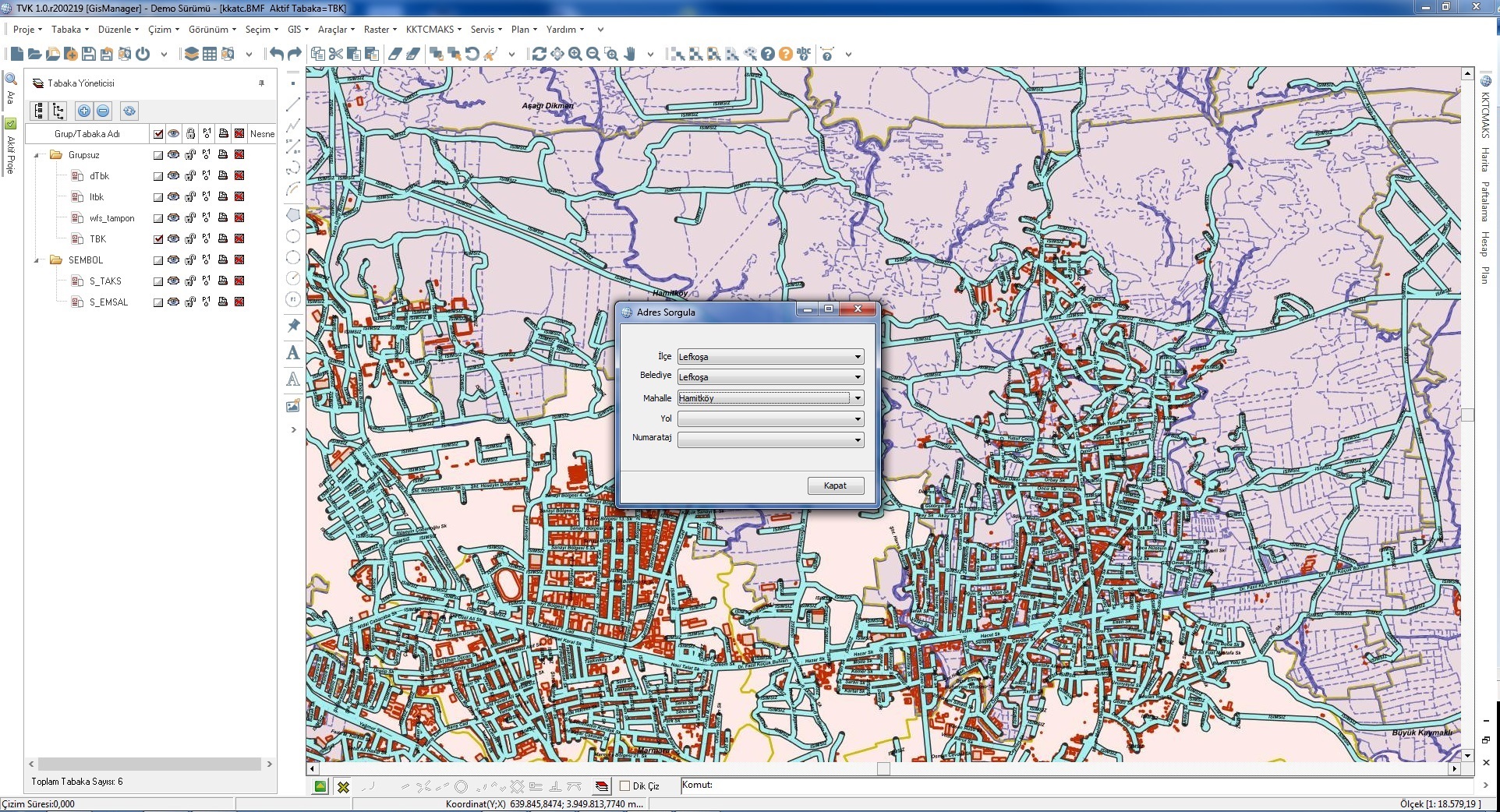The width and height of the screenshot is (1500, 812).
Task: Click the Undo arrow icon
Action: point(276,54)
